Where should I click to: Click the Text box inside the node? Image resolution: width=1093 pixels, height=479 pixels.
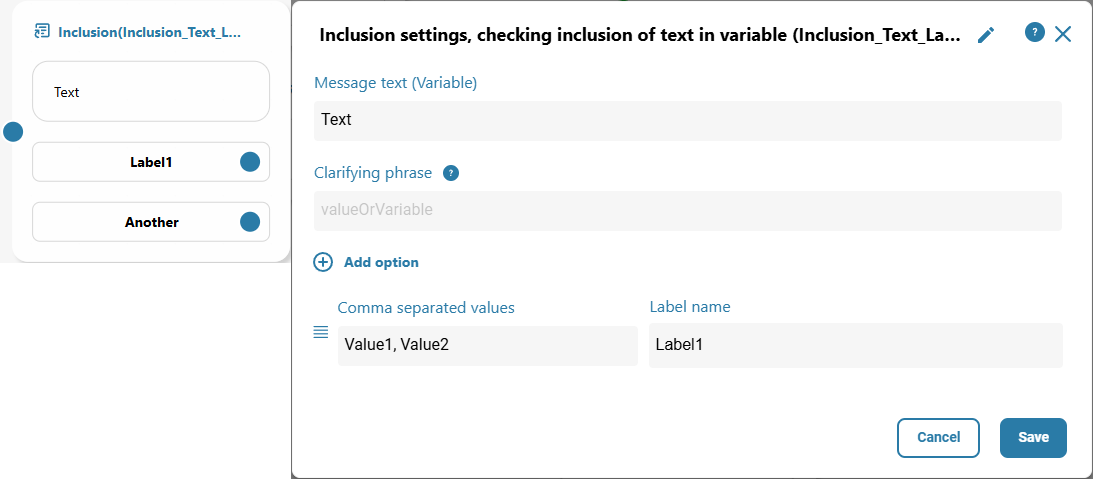click(151, 92)
